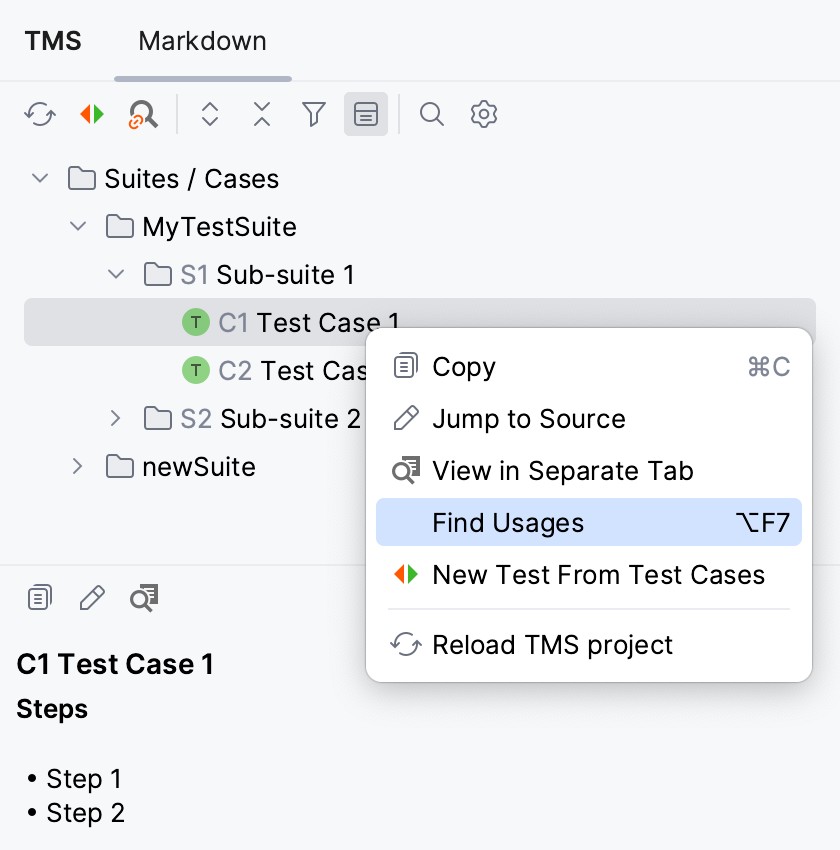The height and width of the screenshot is (850, 840).
Task: Toggle the search icon in the toolbar
Action: (431, 114)
